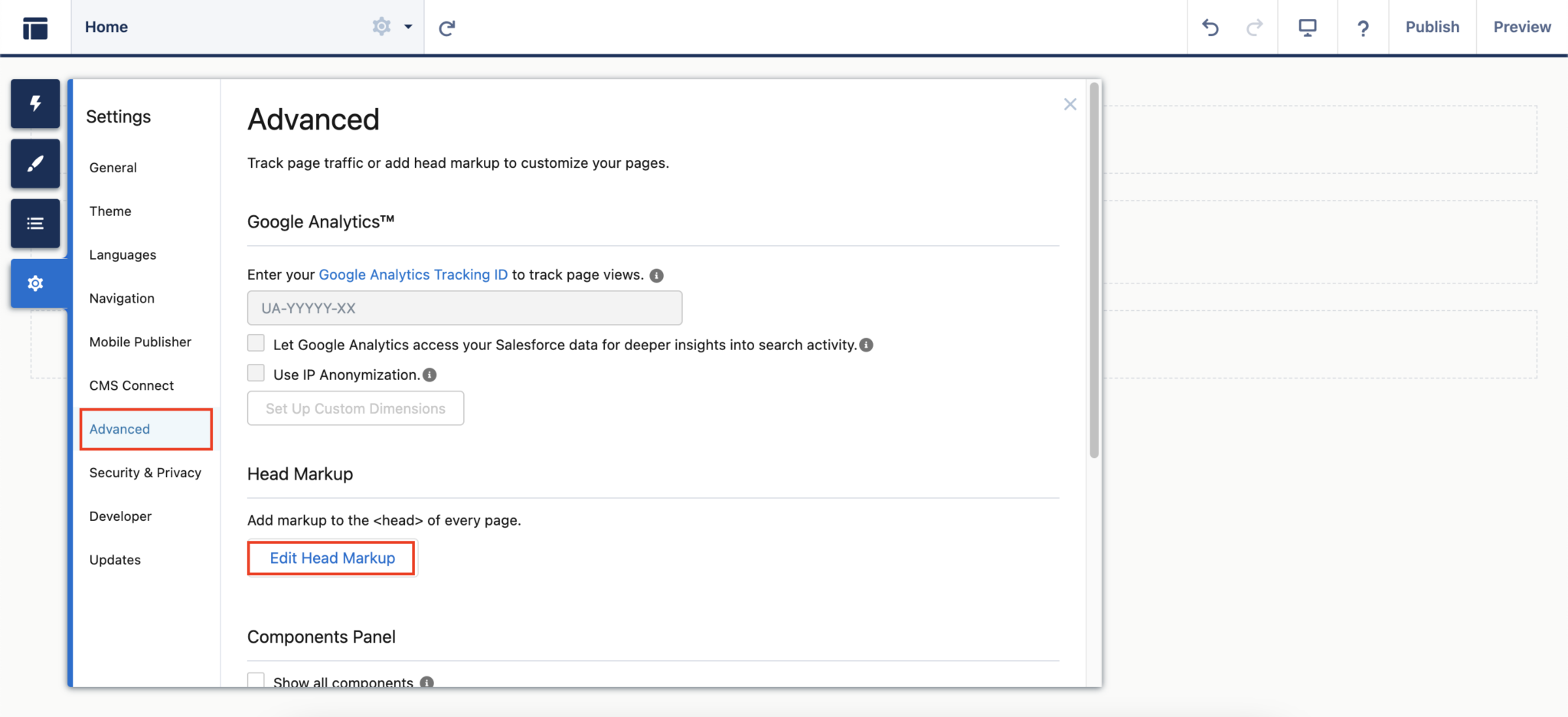The width and height of the screenshot is (1568, 717).
Task: Go to Theme settings
Action: pyautogui.click(x=110, y=211)
